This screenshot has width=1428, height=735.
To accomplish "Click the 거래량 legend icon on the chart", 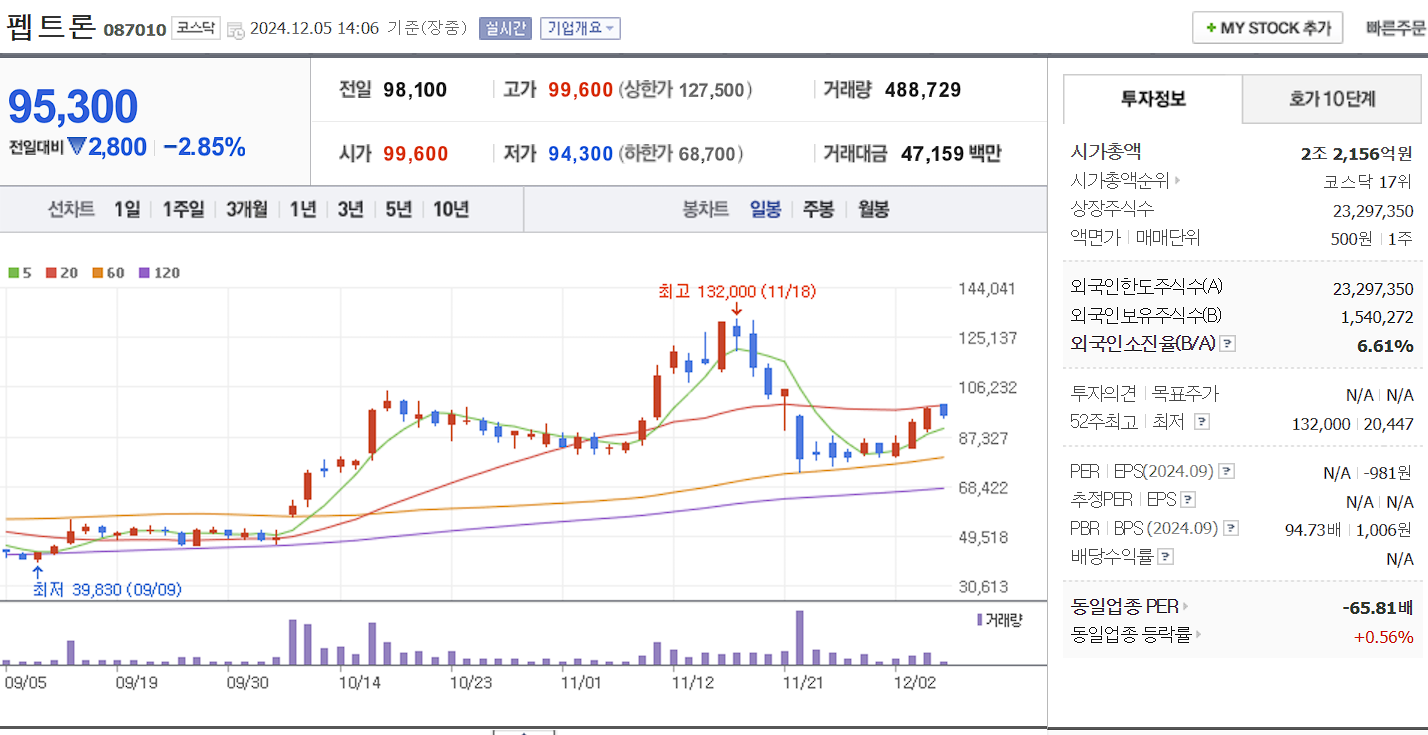I will point(978,619).
